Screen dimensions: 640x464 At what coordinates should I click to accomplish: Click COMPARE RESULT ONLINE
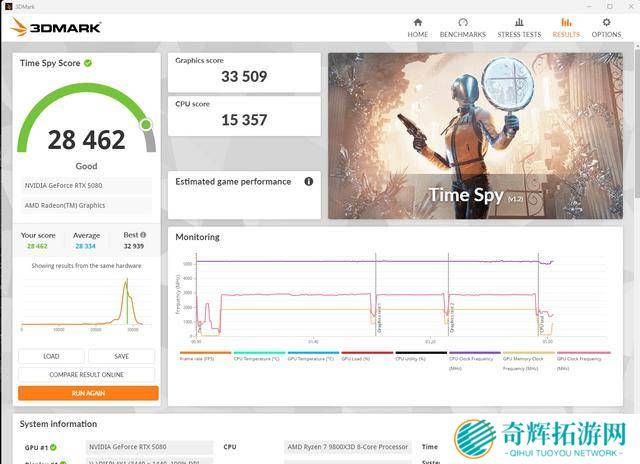click(88, 375)
